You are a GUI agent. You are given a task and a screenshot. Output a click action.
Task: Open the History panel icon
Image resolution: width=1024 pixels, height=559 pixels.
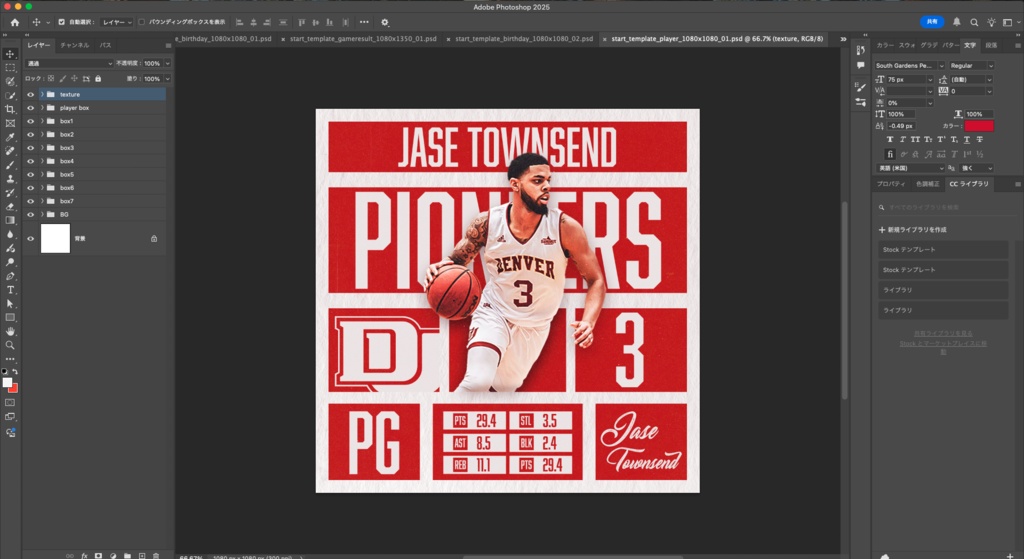861,50
